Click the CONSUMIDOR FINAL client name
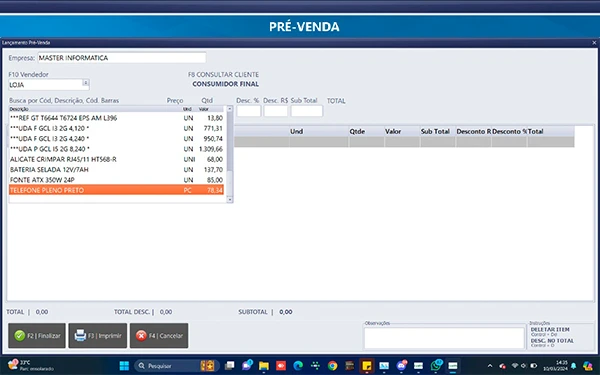 [x=225, y=84]
